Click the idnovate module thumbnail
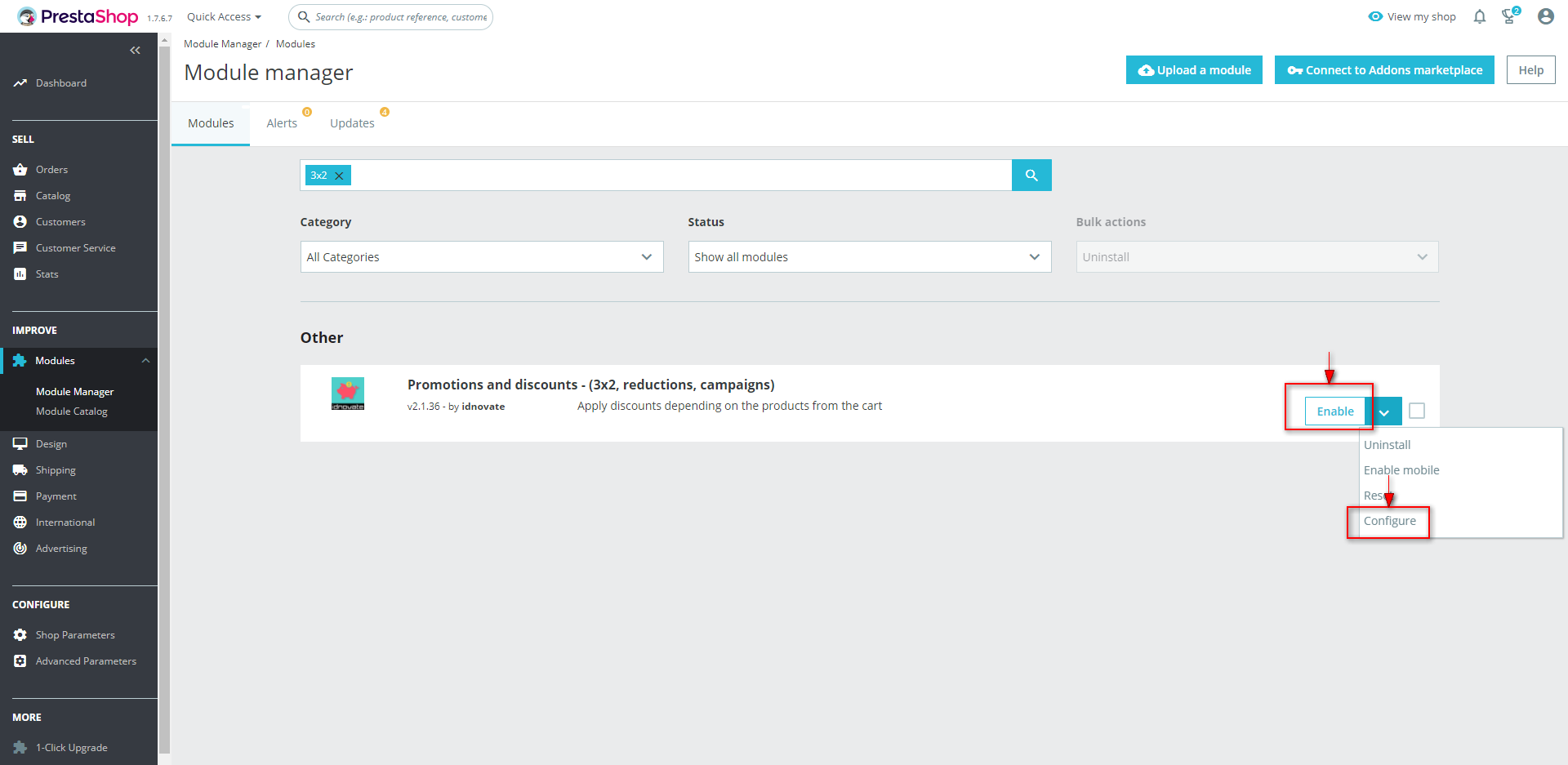Viewport: 1568px width, 765px height. click(348, 394)
